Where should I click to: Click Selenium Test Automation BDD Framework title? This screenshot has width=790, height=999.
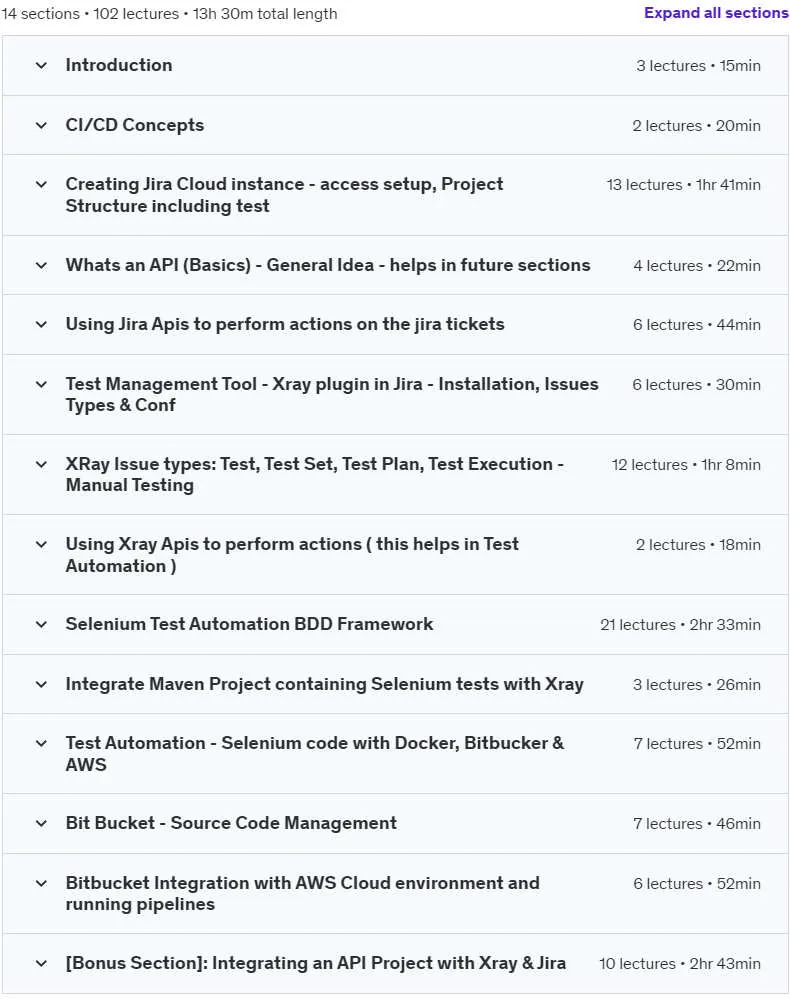pyautogui.click(x=249, y=624)
